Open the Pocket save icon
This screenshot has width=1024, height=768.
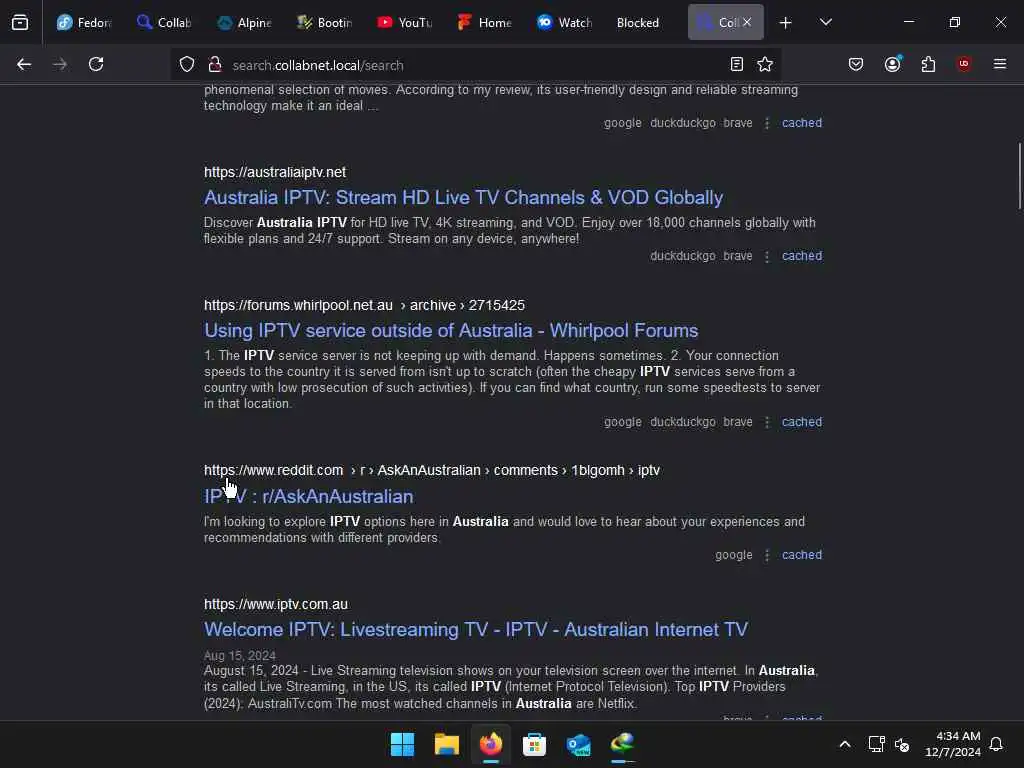pyautogui.click(x=856, y=64)
